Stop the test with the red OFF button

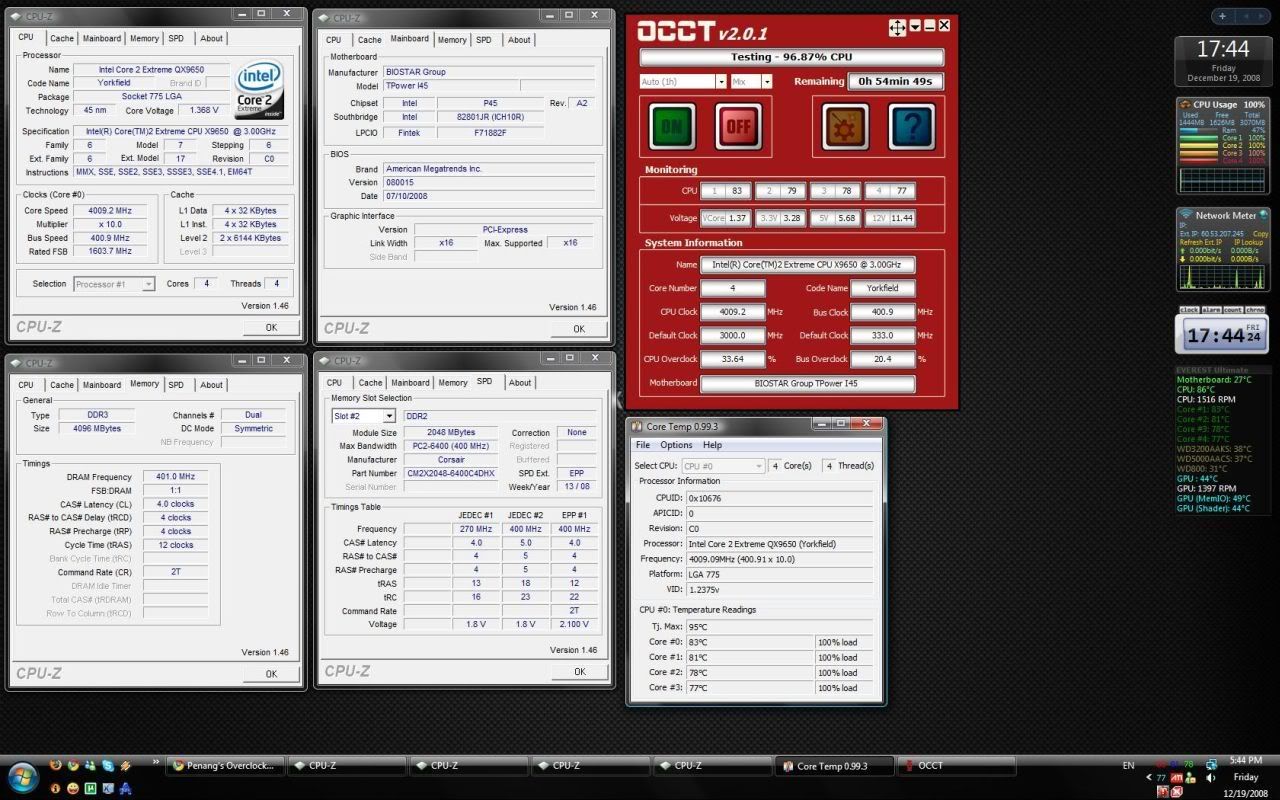point(738,127)
